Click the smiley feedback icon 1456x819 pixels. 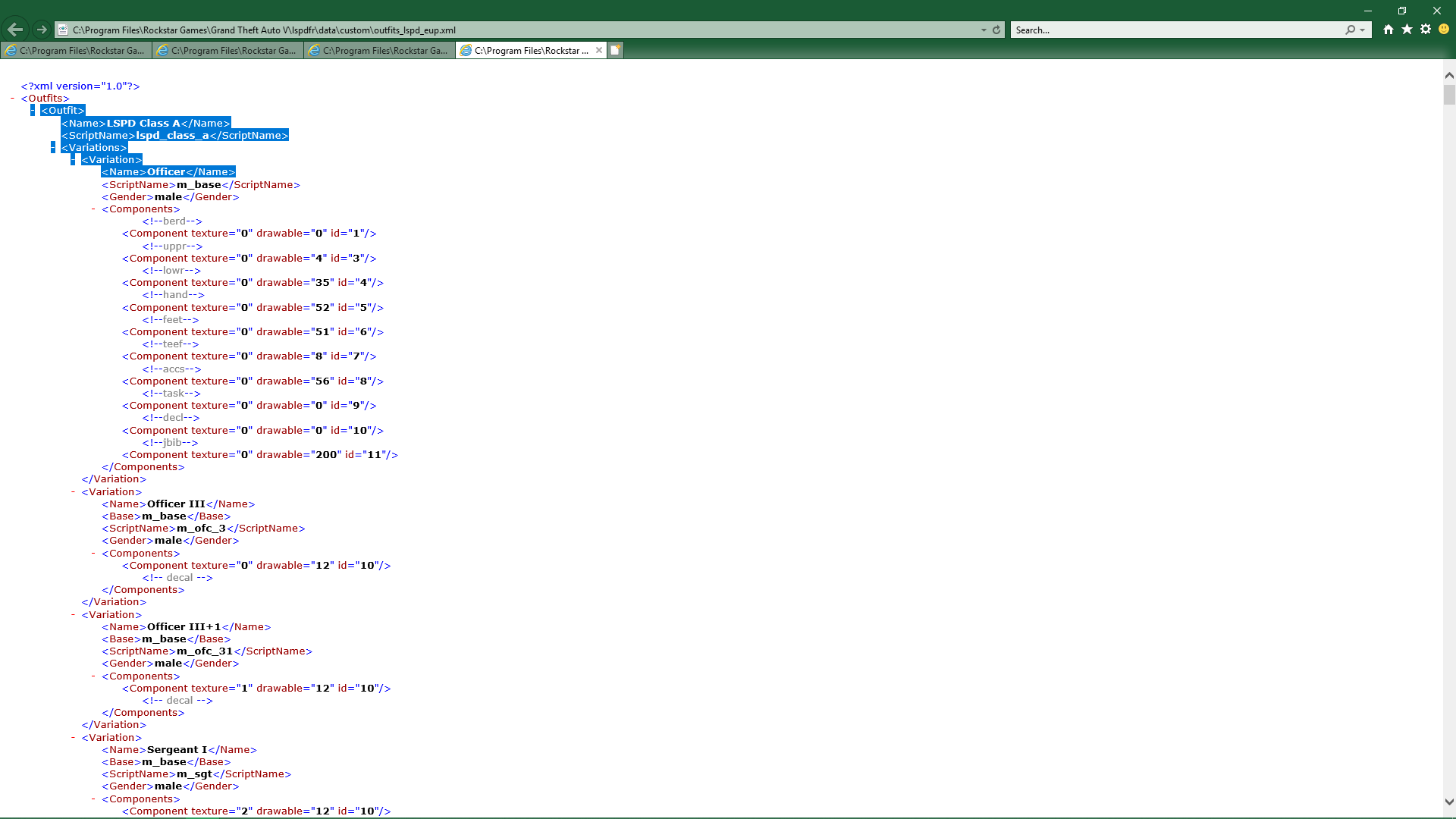pos(1444,30)
